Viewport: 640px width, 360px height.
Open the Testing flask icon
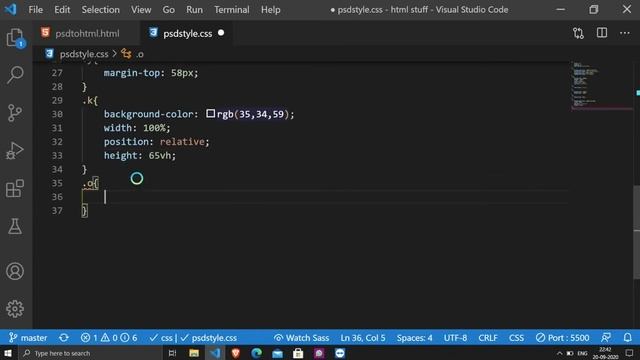coord(15,226)
